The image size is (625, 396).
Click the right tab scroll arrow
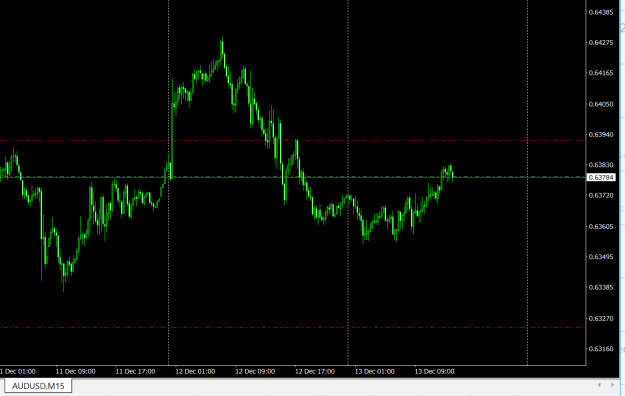click(613, 385)
